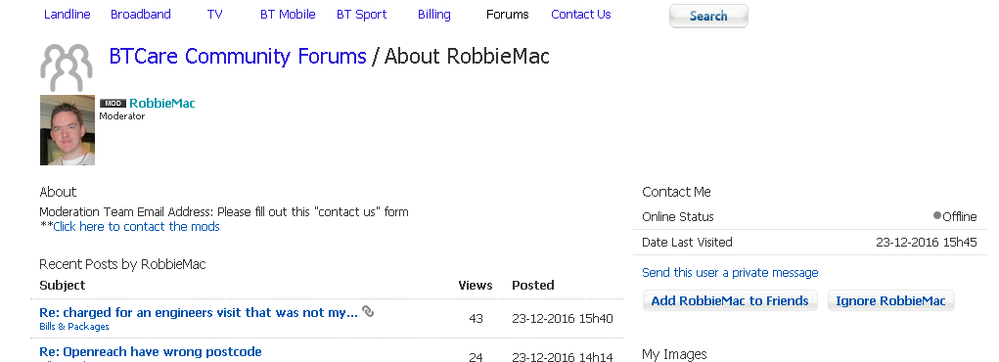Send this user a private message
This screenshot has width=999, height=362.
[x=730, y=272]
